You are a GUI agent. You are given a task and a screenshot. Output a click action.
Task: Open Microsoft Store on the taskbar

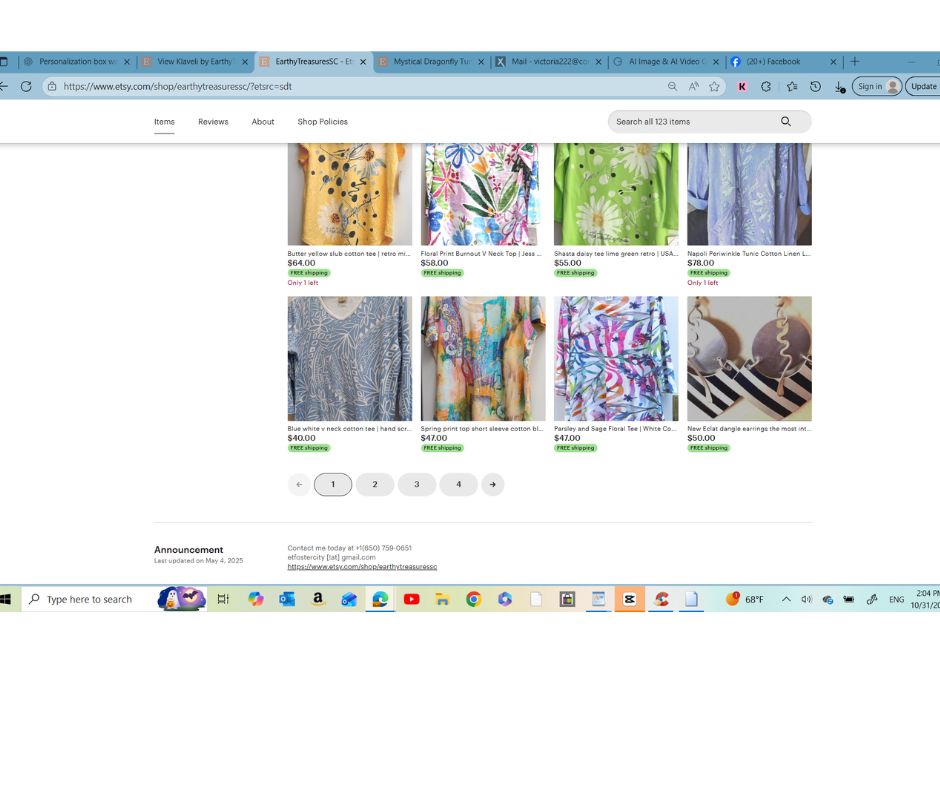(x=567, y=598)
